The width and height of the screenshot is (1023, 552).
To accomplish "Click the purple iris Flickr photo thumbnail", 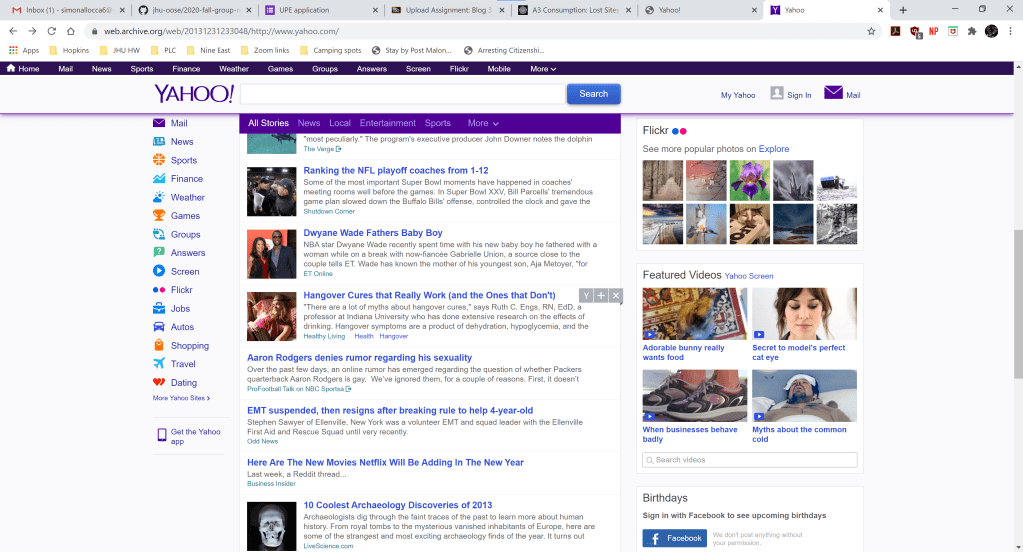I will pos(749,180).
